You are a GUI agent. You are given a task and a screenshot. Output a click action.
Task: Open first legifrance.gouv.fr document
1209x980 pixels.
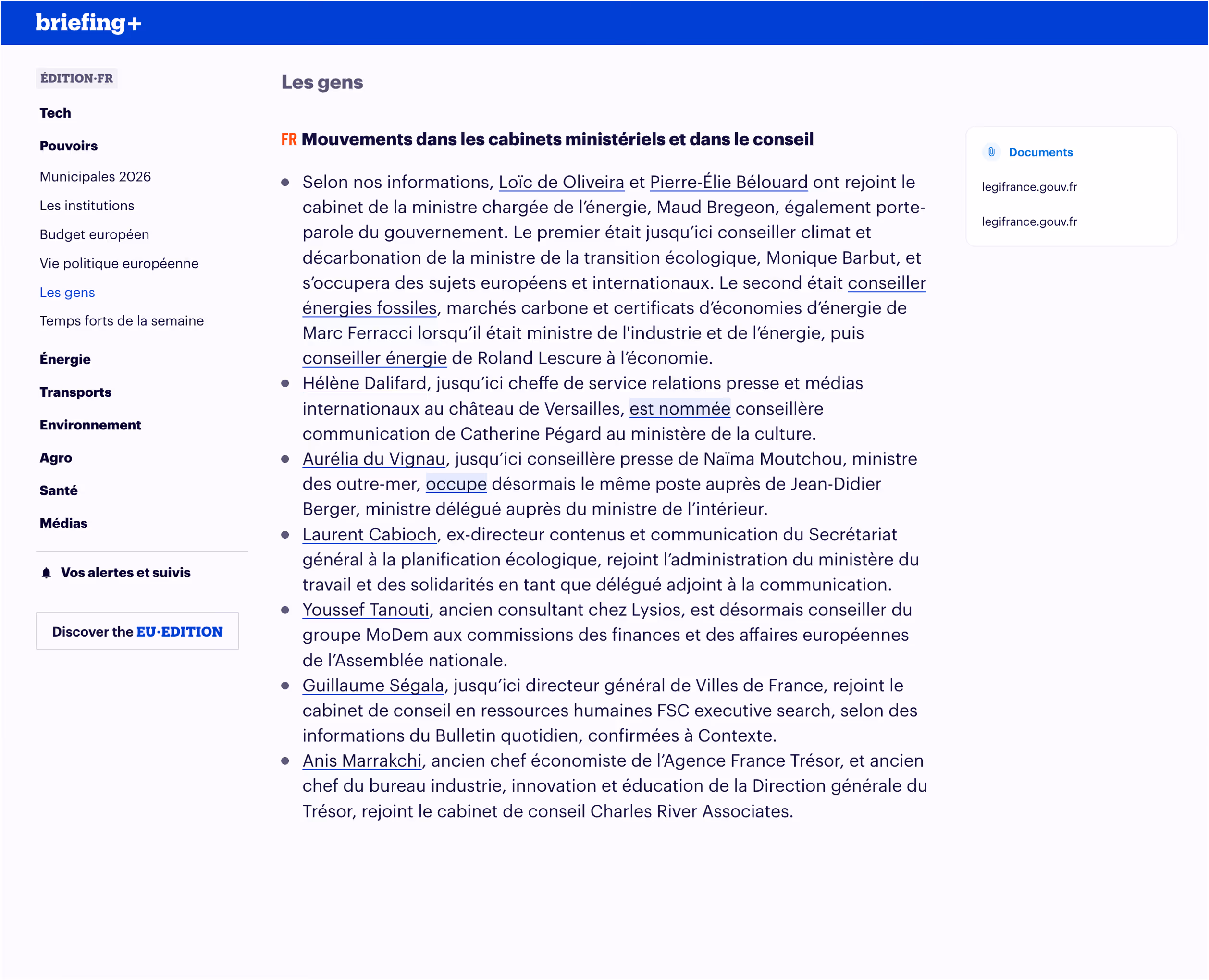point(1029,187)
